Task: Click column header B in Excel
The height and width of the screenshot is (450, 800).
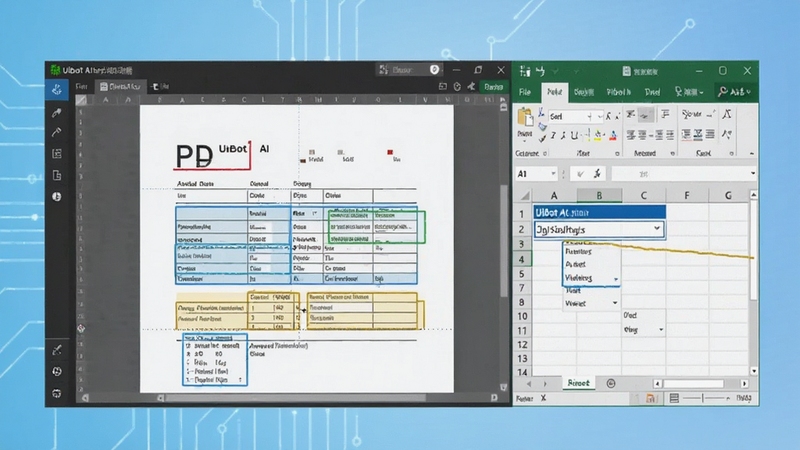Action: [x=599, y=195]
